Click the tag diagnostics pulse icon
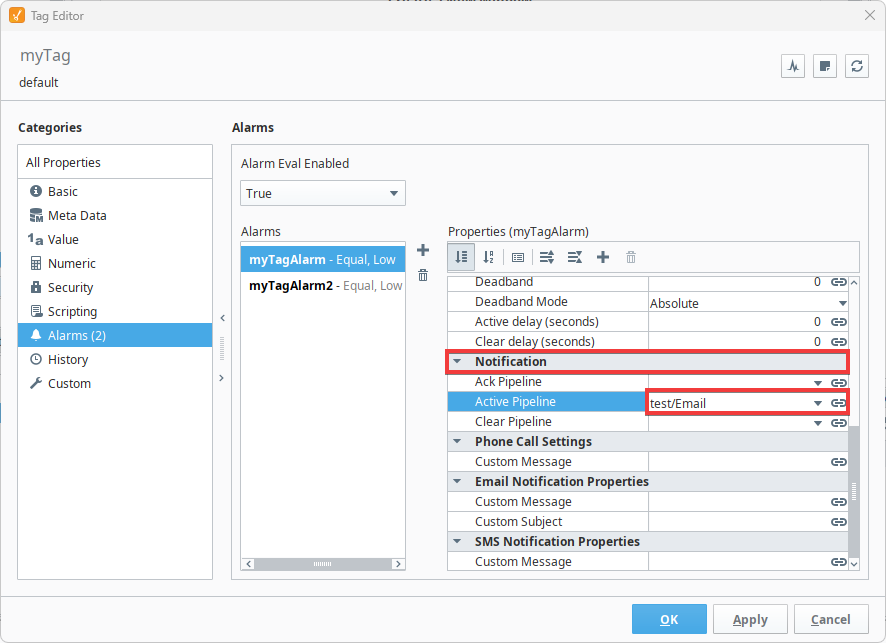This screenshot has height=643, width=886. pyautogui.click(x=793, y=66)
